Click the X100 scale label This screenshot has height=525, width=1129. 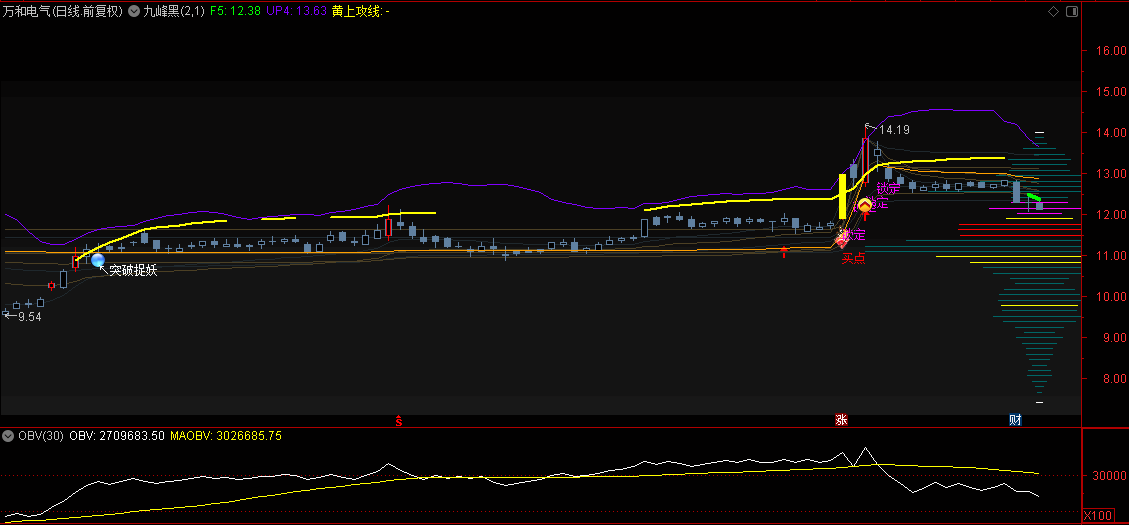point(1098,515)
